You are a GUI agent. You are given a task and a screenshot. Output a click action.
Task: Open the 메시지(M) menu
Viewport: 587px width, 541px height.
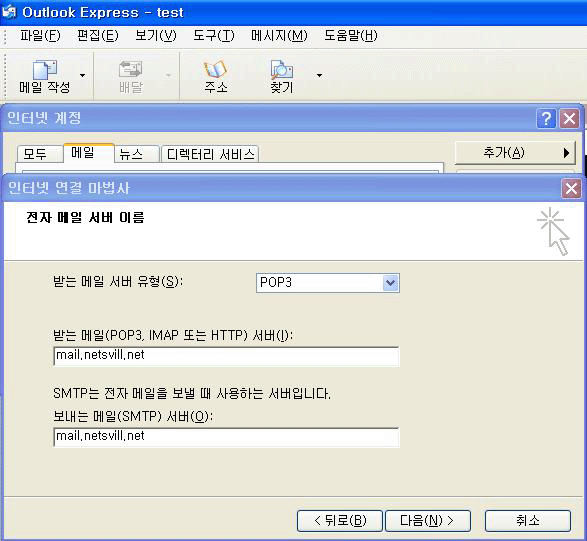point(279,36)
